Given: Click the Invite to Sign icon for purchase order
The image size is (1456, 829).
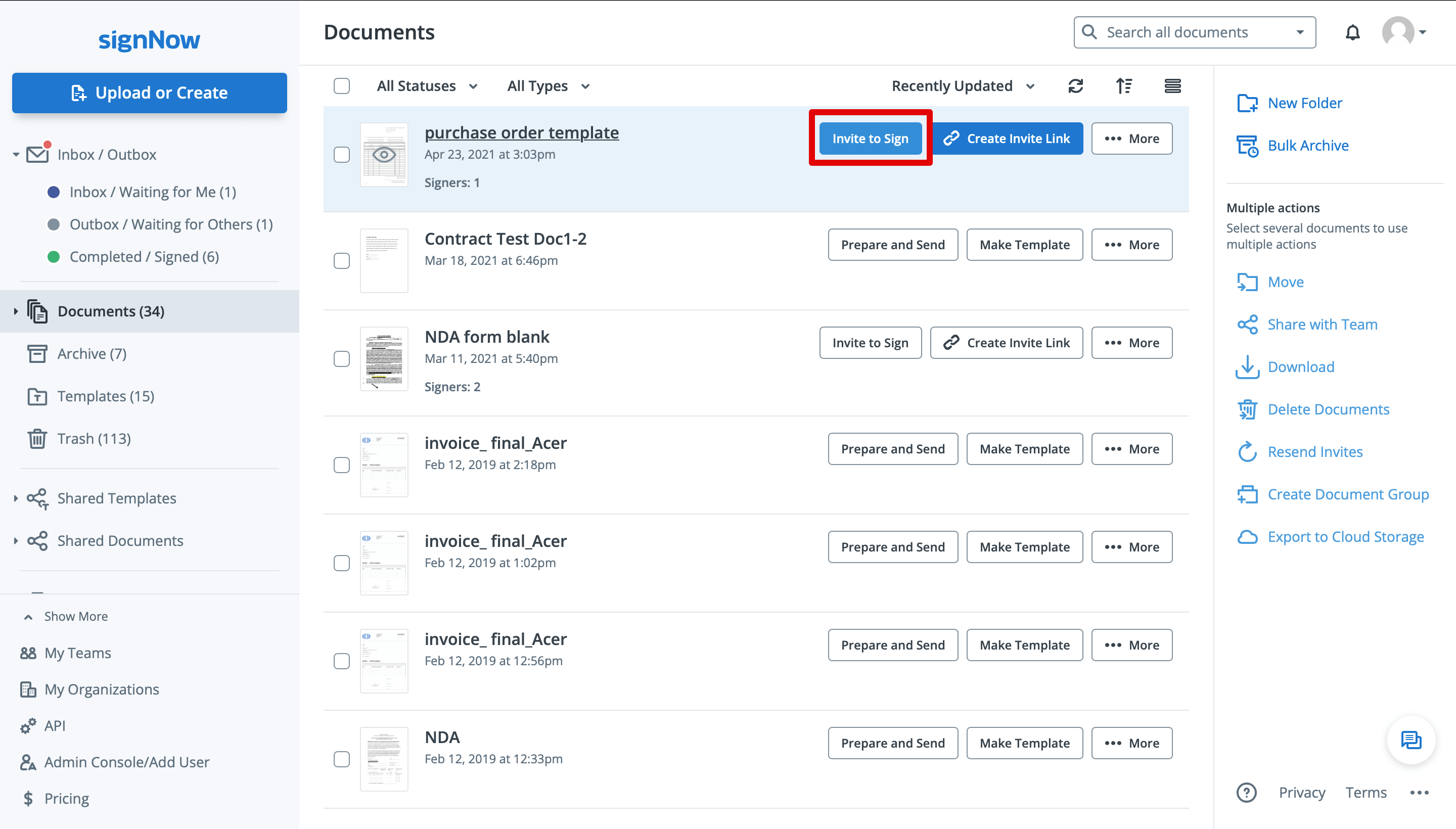Looking at the screenshot, I should (870, 138).
